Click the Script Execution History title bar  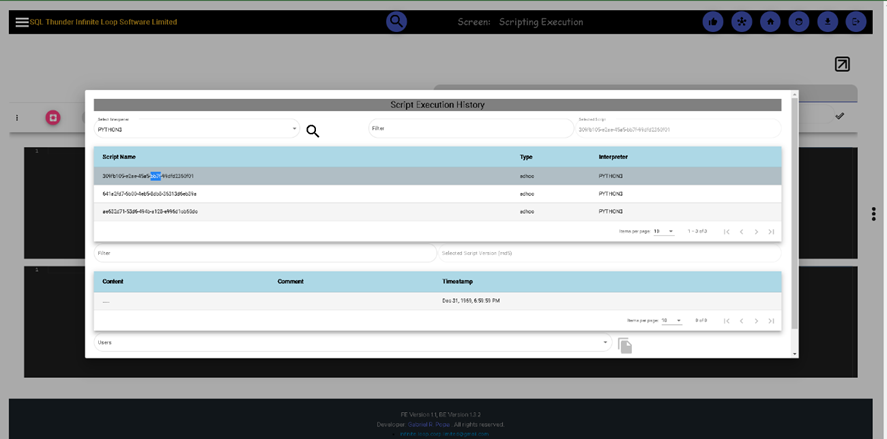[x=437, y=105]
